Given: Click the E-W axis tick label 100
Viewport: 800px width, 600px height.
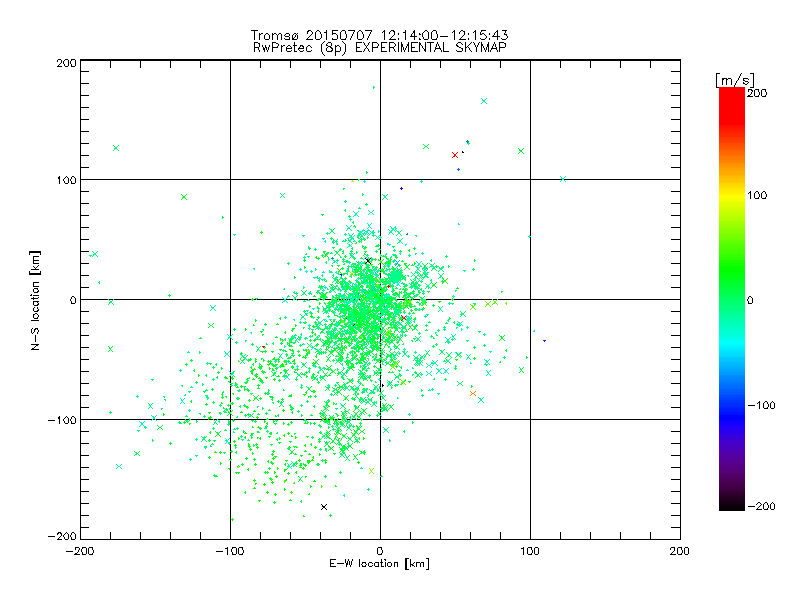Looking at the screenshot, I should (x=530, y=552).
